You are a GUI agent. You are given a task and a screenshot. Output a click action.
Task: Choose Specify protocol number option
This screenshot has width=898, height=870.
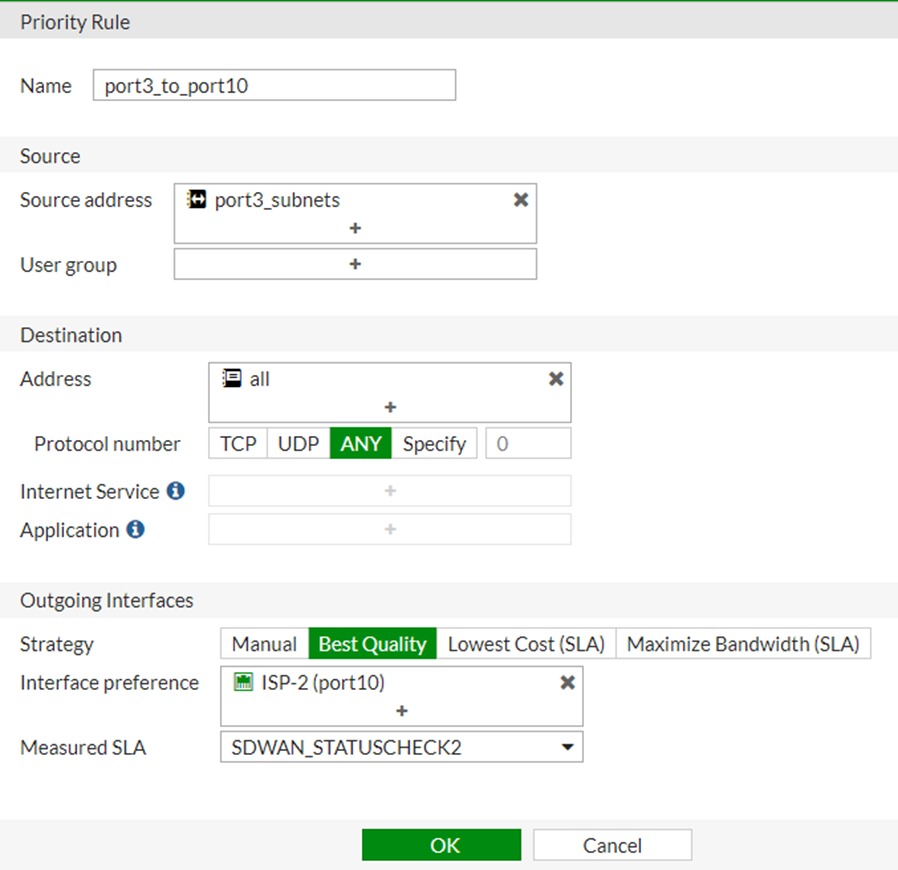click(434, 444)
